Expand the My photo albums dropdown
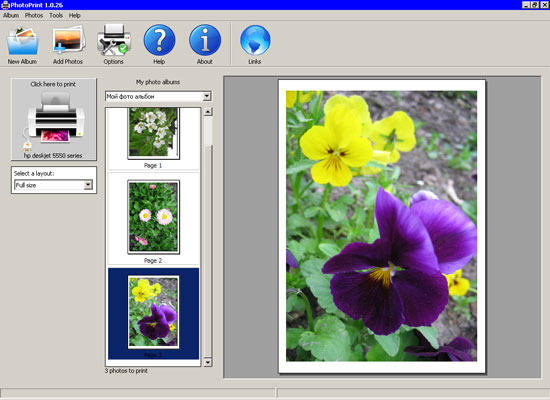 pyautogui.click(x=207, y=96)
